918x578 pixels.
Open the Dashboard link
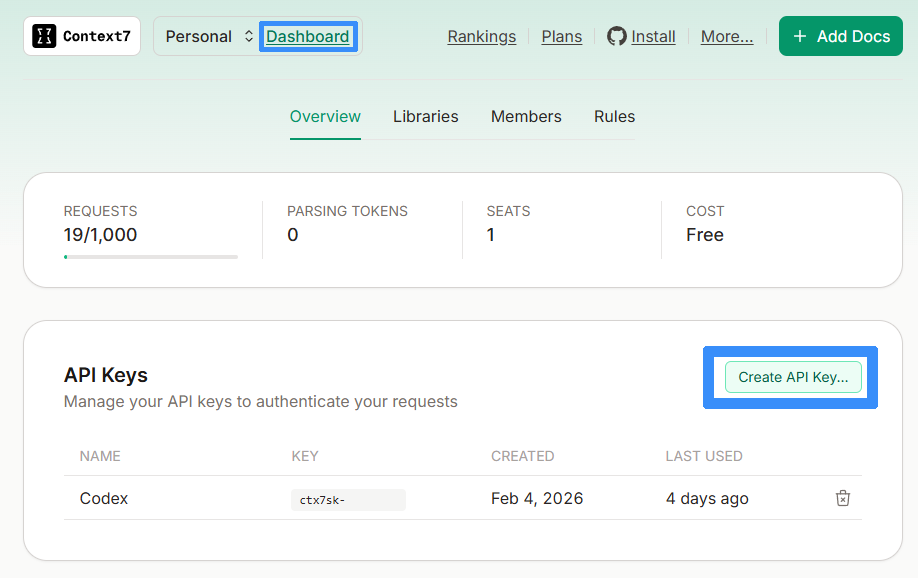point(308,37)
